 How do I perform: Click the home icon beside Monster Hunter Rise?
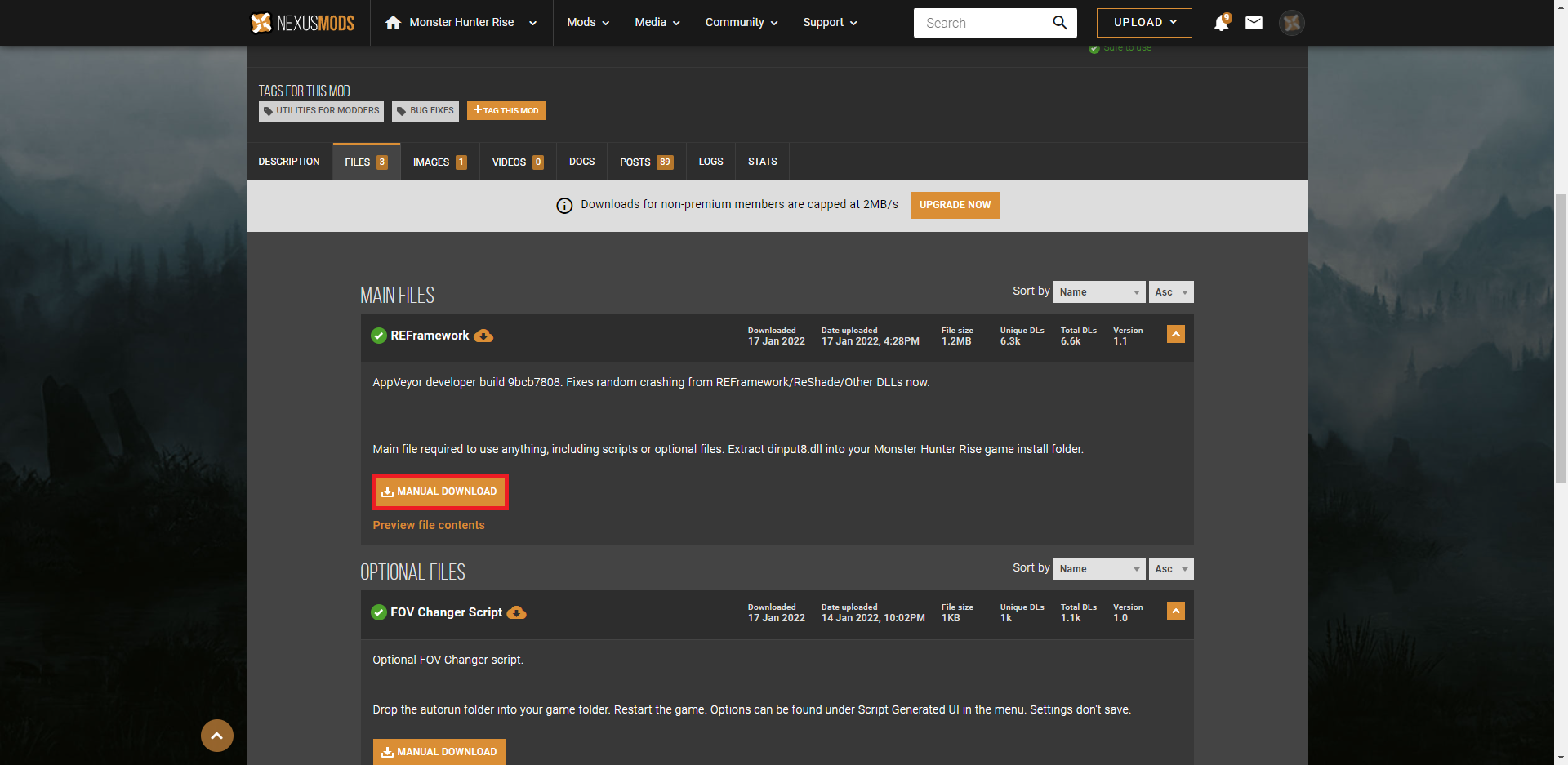coord(393,23)
